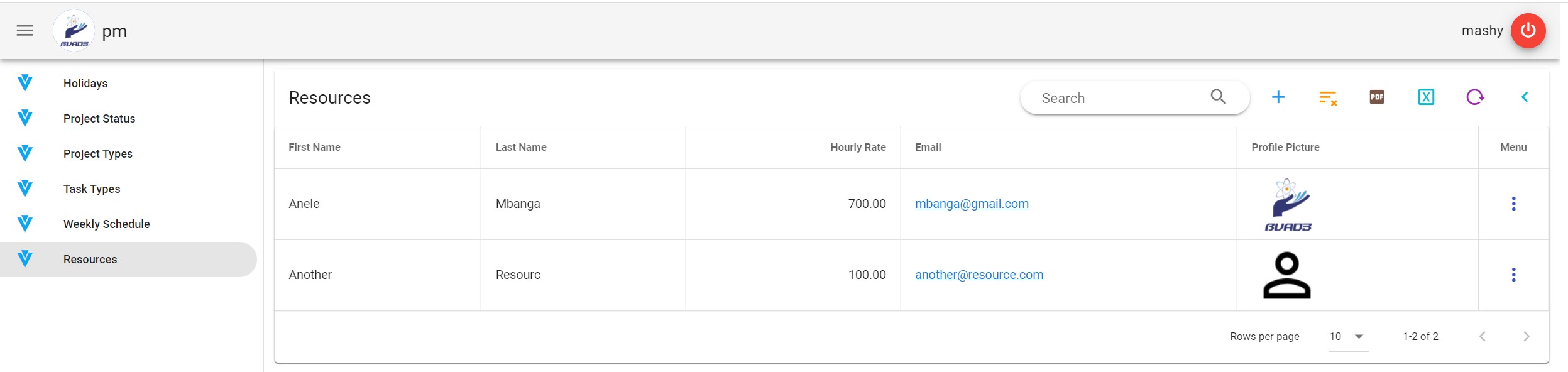Expand the rows per page dropdown
This screenshot has width=1568, height=372.
(1358, 337)
